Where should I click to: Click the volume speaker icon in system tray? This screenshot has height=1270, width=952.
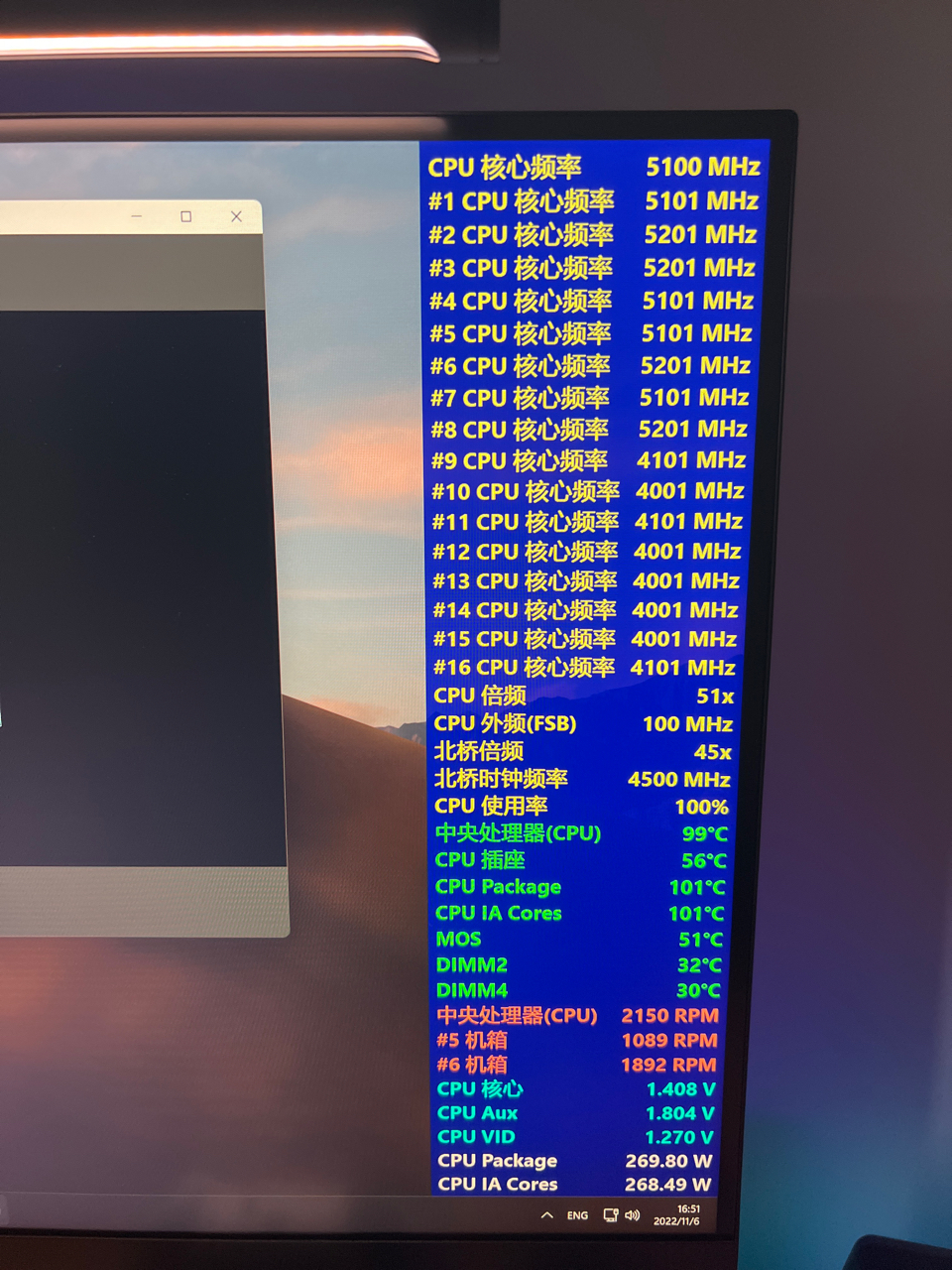point(634,1214)
